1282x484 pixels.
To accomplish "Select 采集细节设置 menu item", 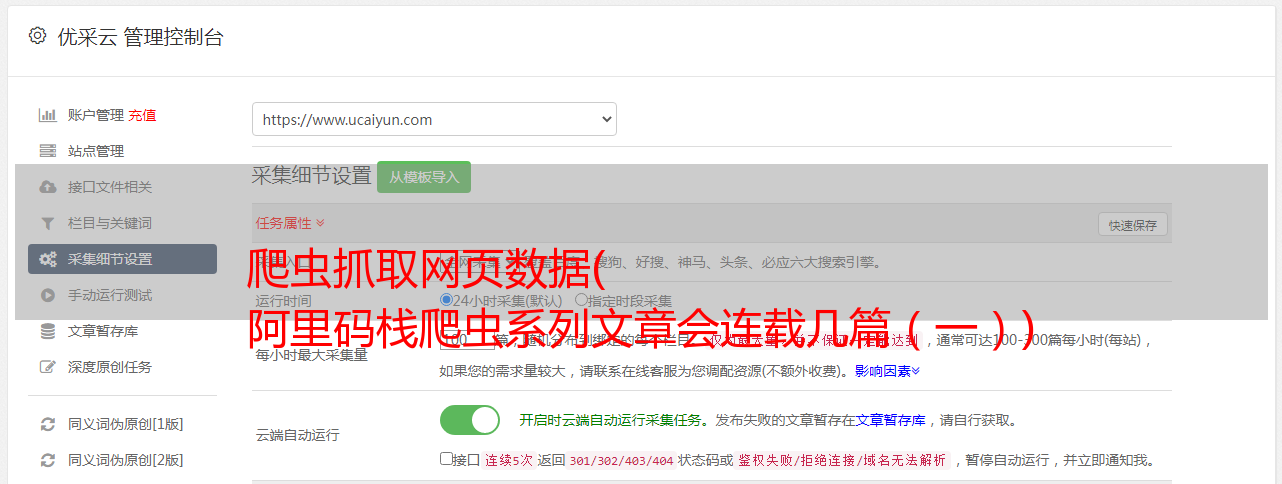I will click(x=122, y=259).
